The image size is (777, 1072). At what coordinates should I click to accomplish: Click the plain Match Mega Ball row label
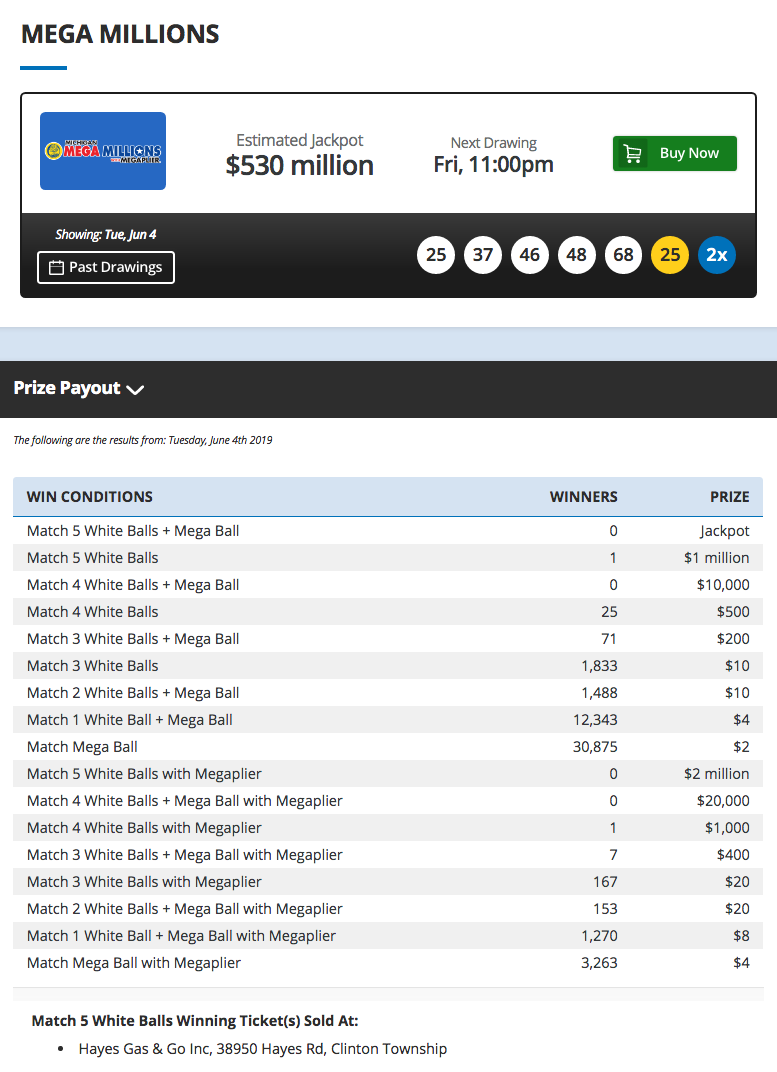82,747
